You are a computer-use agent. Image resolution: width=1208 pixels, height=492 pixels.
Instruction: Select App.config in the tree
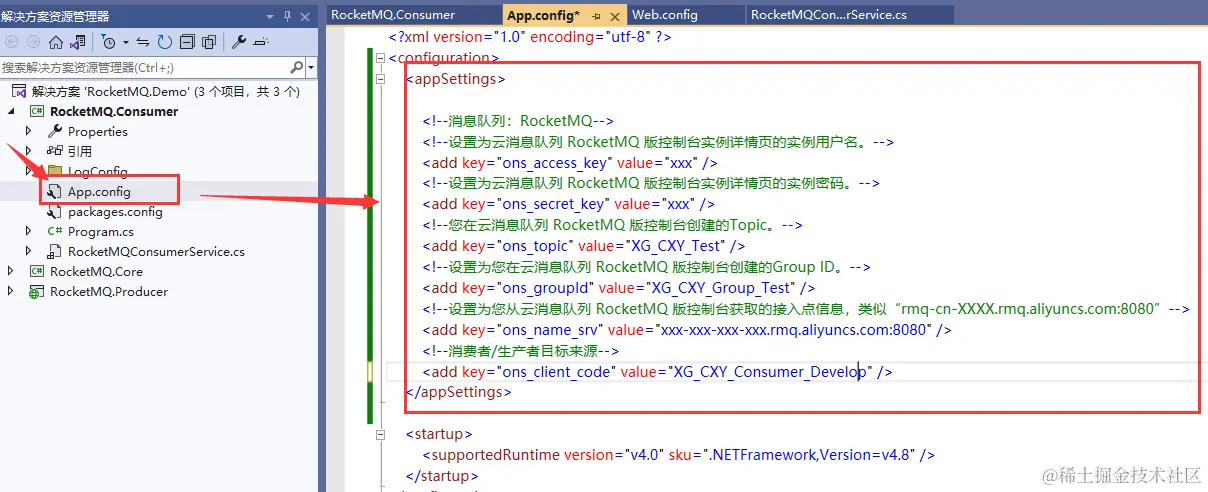coord(99,191)
